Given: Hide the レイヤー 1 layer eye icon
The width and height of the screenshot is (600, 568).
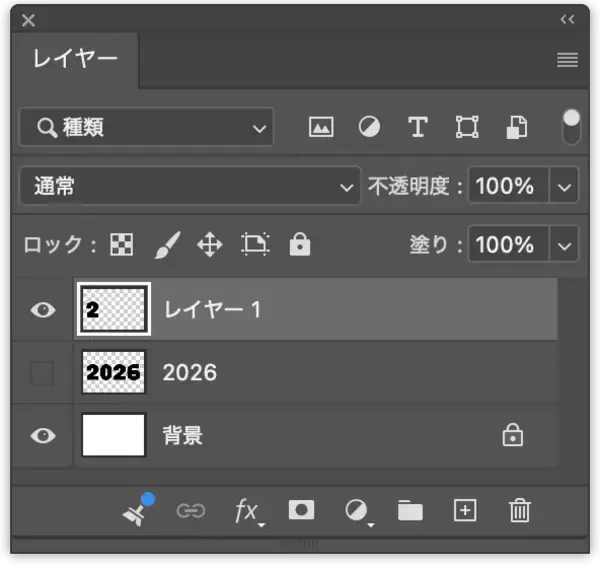Looking at the screenshot, I should (43, 310).
